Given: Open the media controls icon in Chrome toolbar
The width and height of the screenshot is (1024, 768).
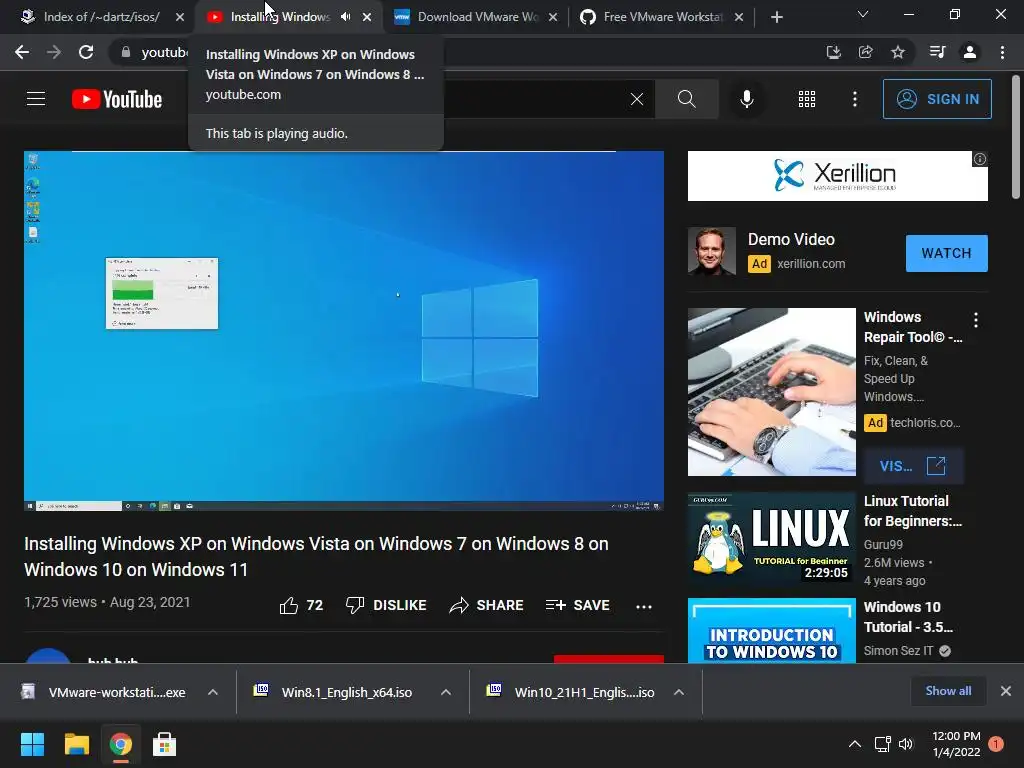Looking at the screenshot, I should coord(937,52).
